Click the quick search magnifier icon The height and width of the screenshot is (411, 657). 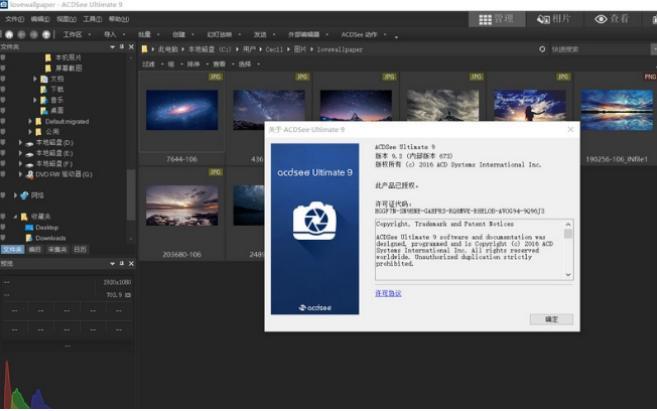(x=541, y=48)
